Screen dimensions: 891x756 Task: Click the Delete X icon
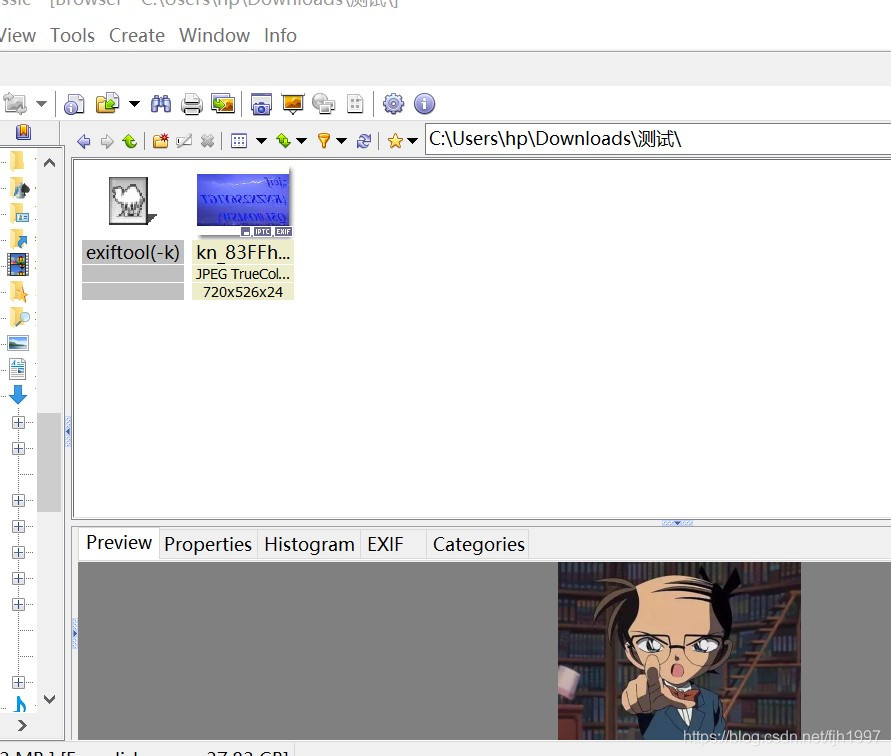(x=207, y=141)
